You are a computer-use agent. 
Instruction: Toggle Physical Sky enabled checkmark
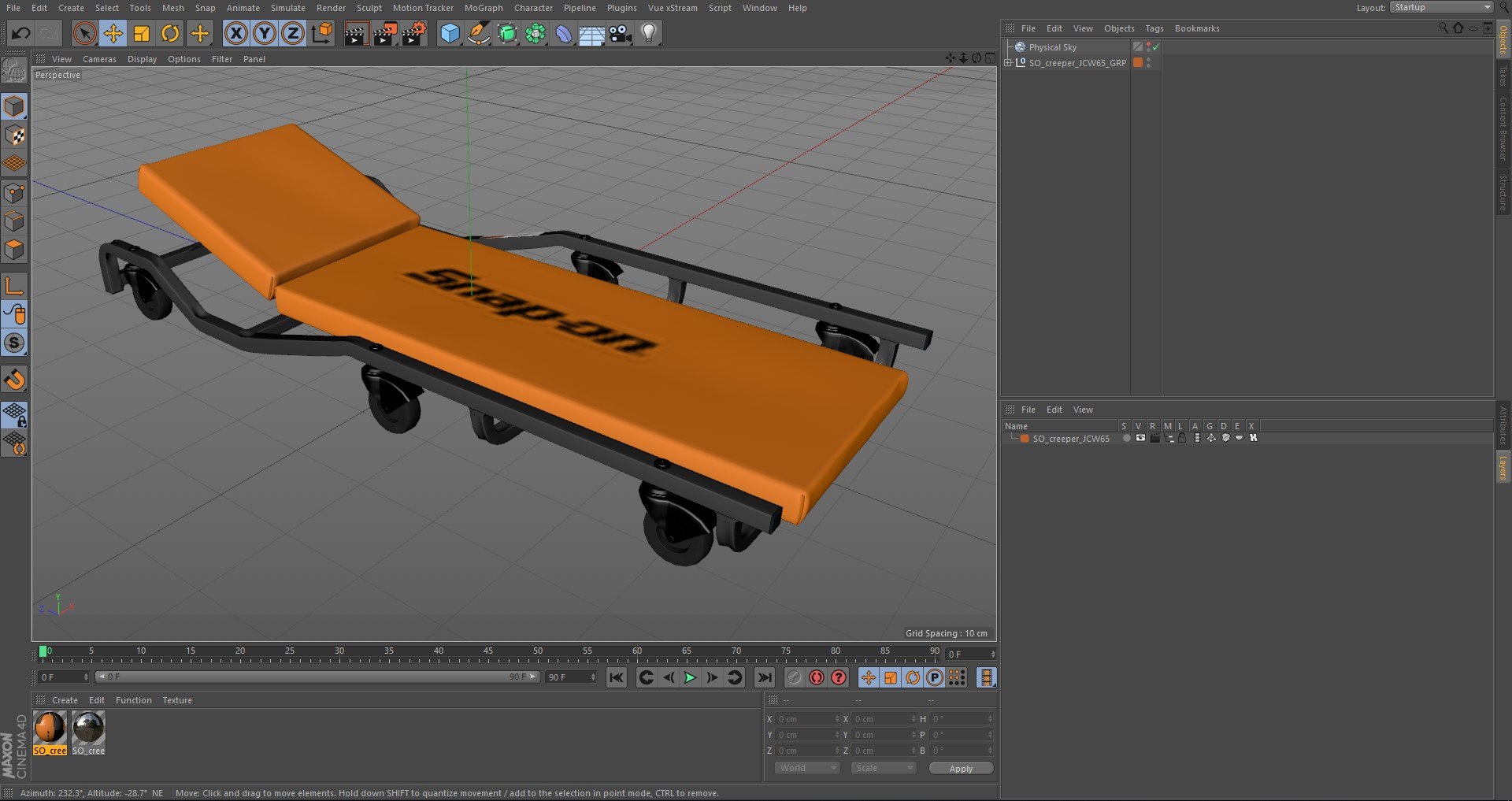(1155, 47)
